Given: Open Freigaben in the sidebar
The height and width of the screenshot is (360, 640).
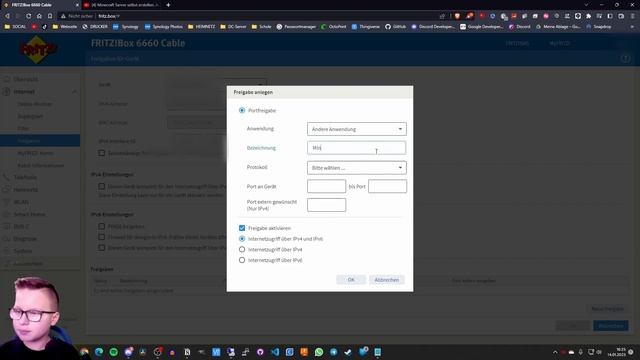Looking at the screenshot, I should [40, 140].
